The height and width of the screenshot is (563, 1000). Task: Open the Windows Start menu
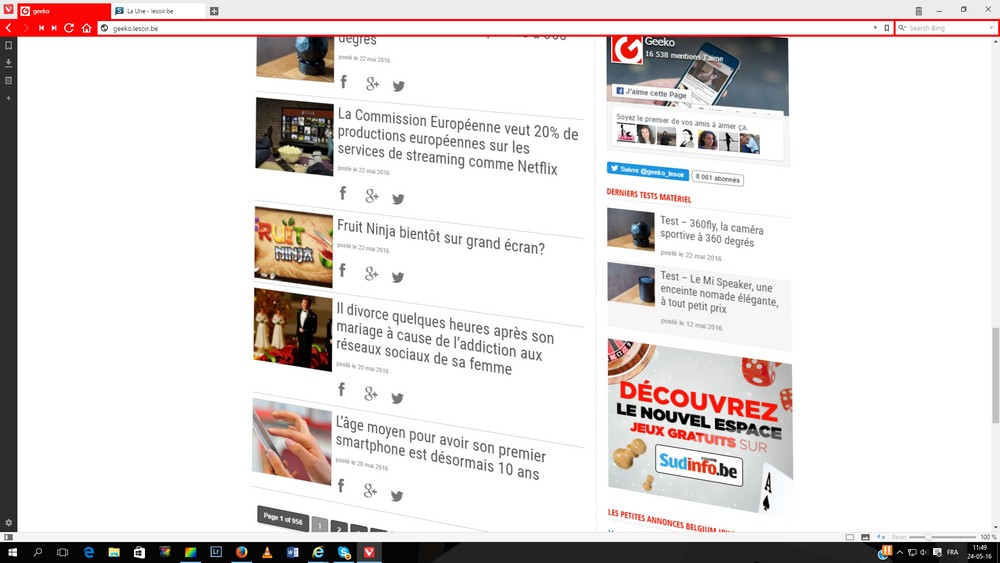click(x=12, y=552)
